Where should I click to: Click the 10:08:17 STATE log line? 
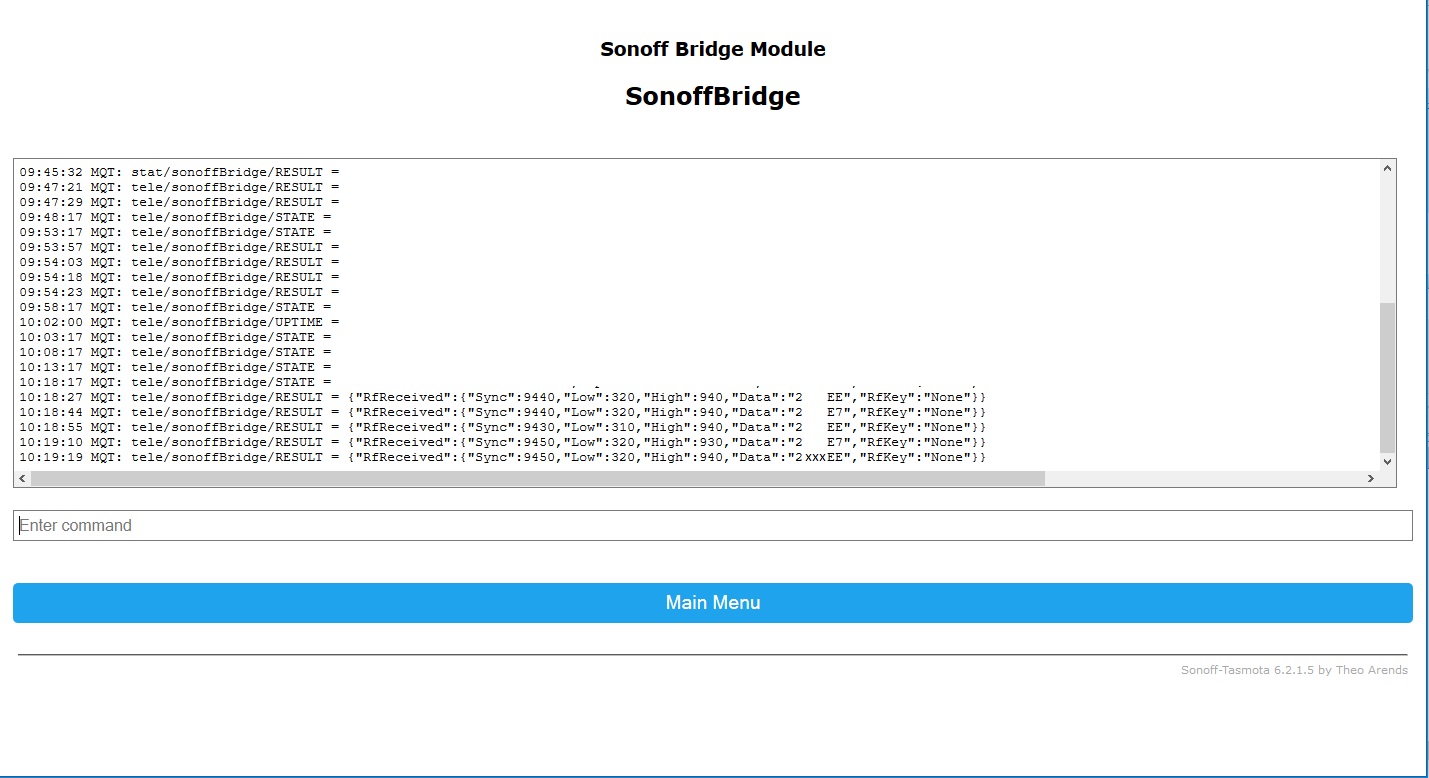tap(176, 352)
